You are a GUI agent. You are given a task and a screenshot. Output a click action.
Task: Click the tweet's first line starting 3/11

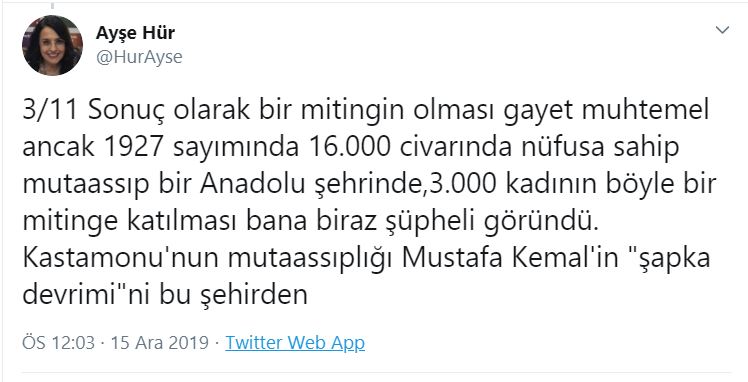point(366,111)
